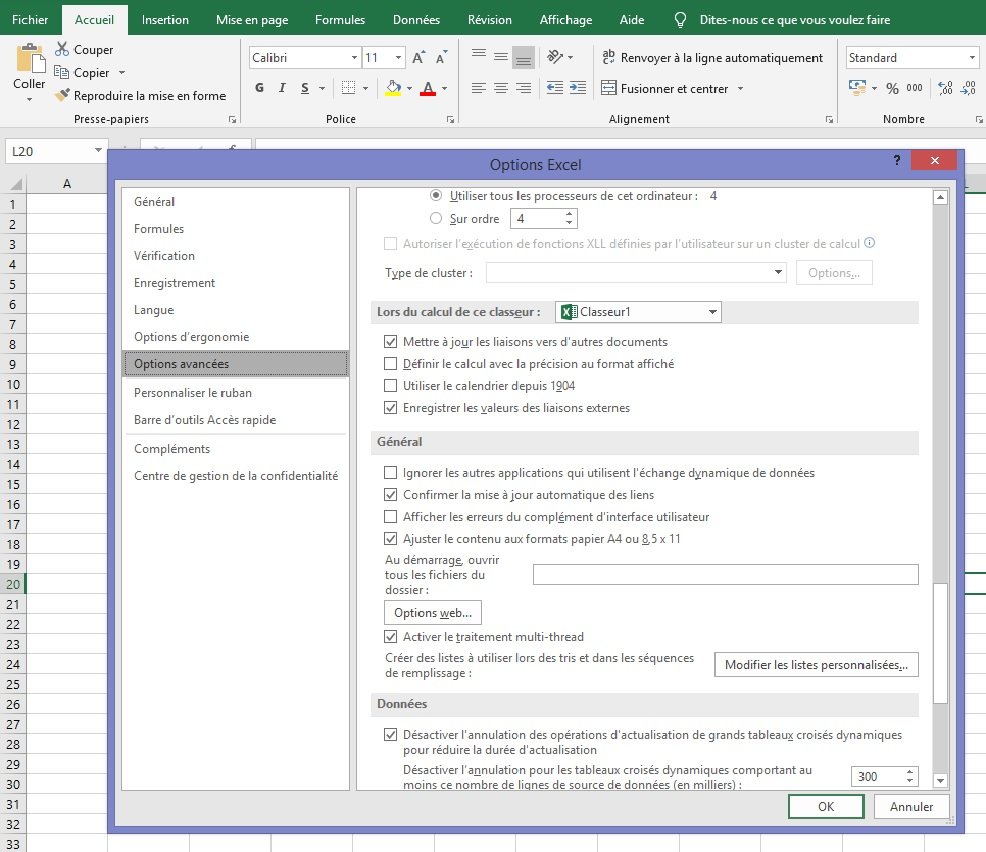This screenshot has height=852, width=986.
Task: Enable Ignorer les autres applications checkbox
Action: click(x=391, y=472)
